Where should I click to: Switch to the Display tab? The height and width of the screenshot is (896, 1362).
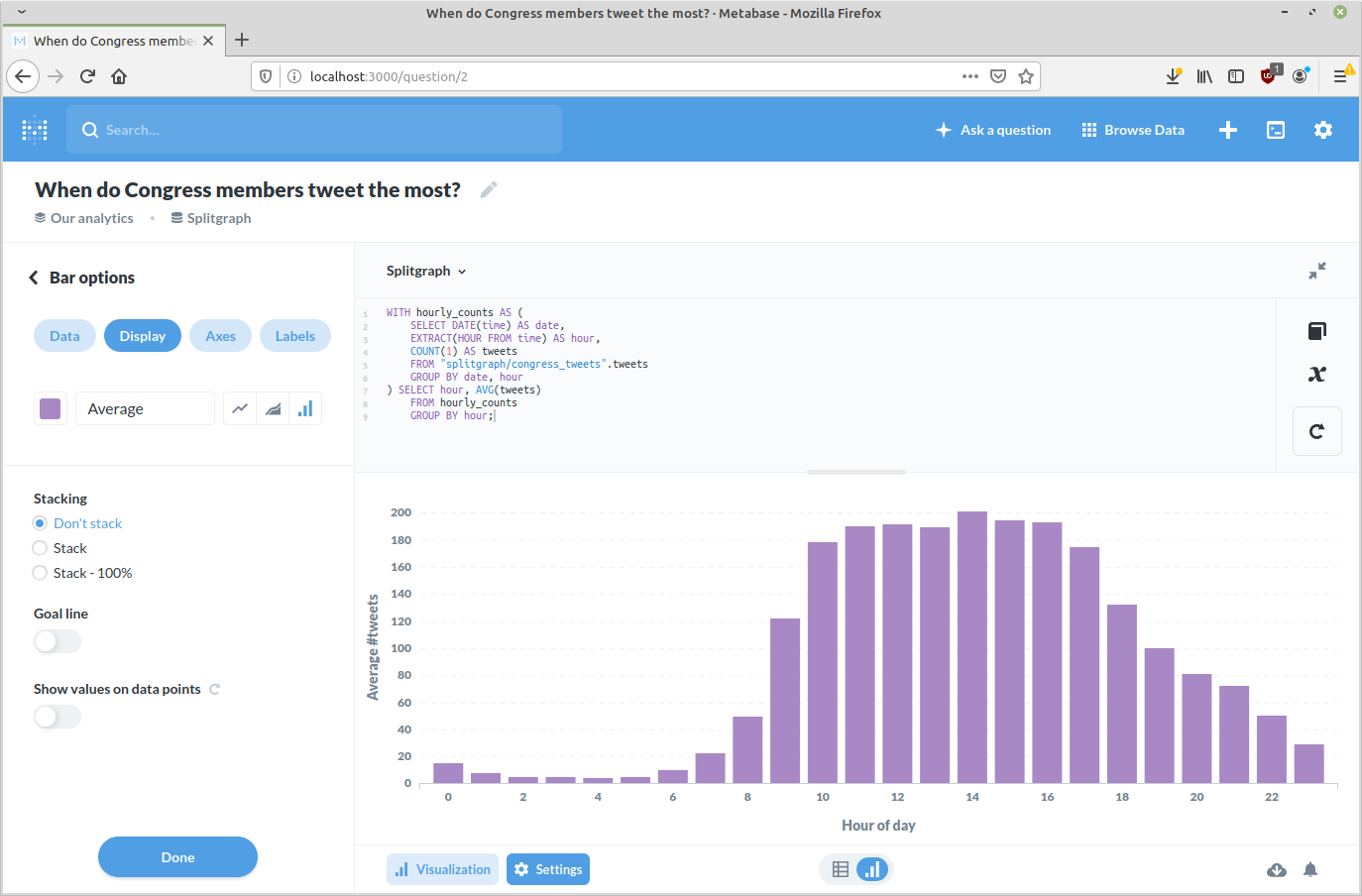click(143, 336)
